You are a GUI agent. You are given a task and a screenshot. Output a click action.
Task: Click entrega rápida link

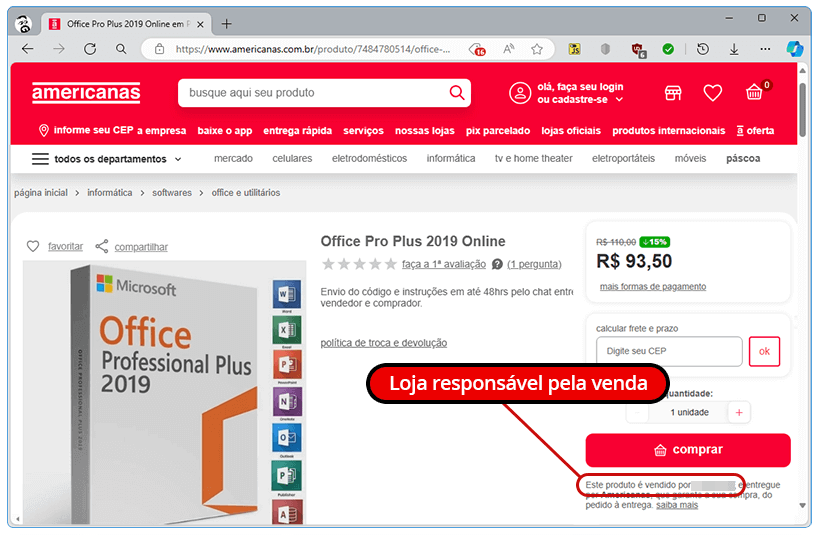(298, 131)
